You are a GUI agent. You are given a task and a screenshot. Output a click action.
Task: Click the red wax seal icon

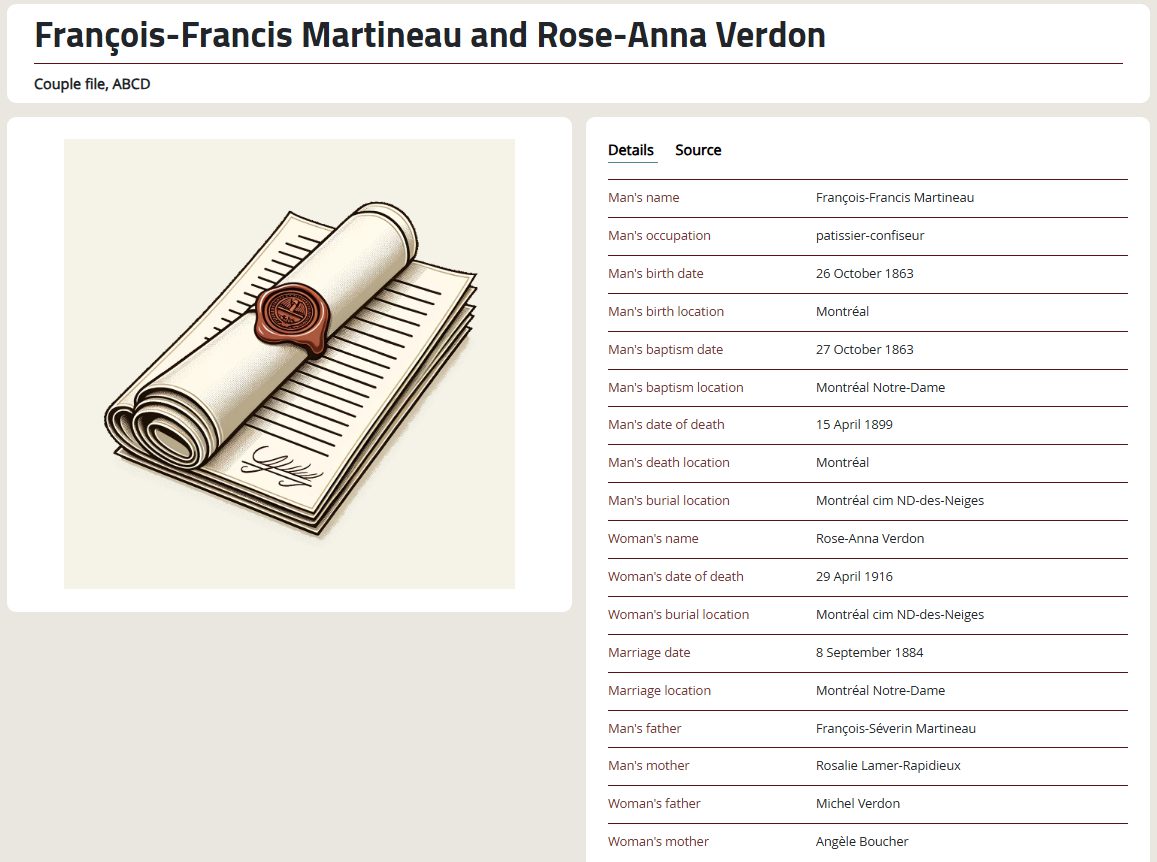(x=292, y=318)
